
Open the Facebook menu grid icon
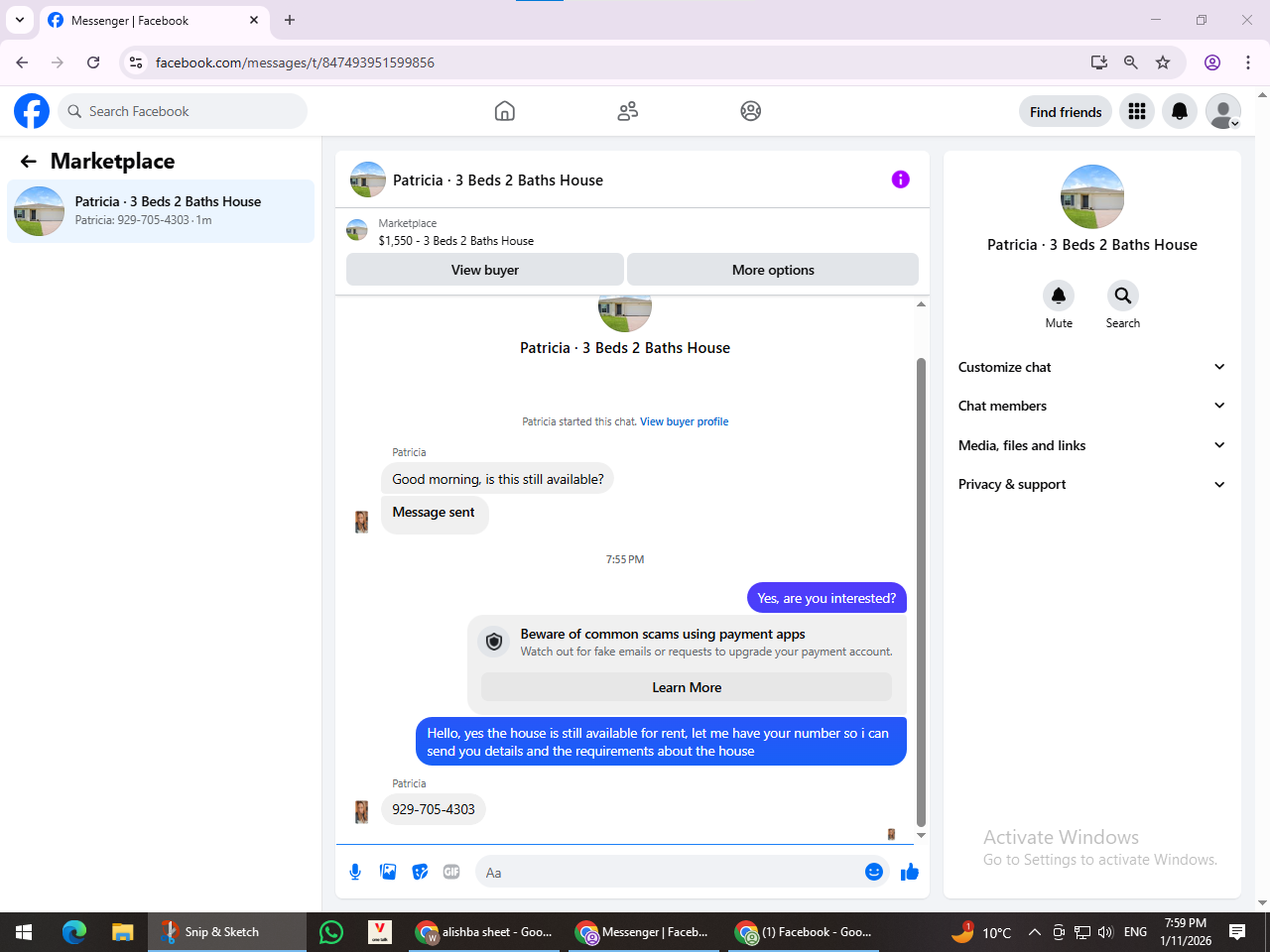tap(1137, 111)
